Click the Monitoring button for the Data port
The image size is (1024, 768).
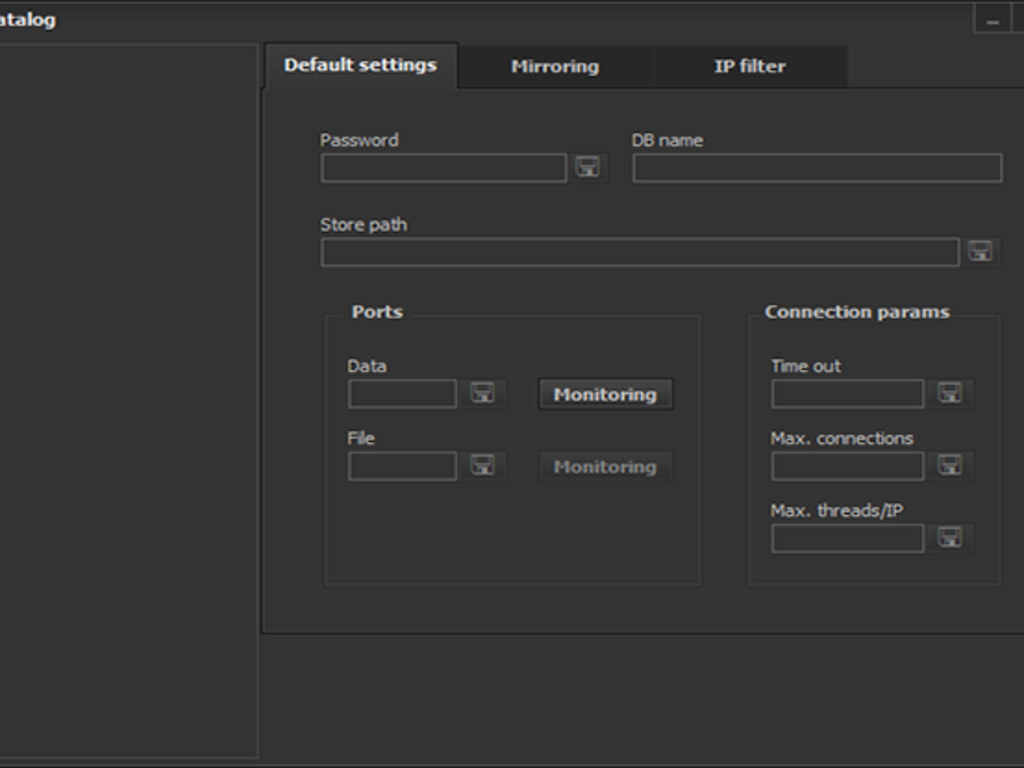[x=605, y=394]
